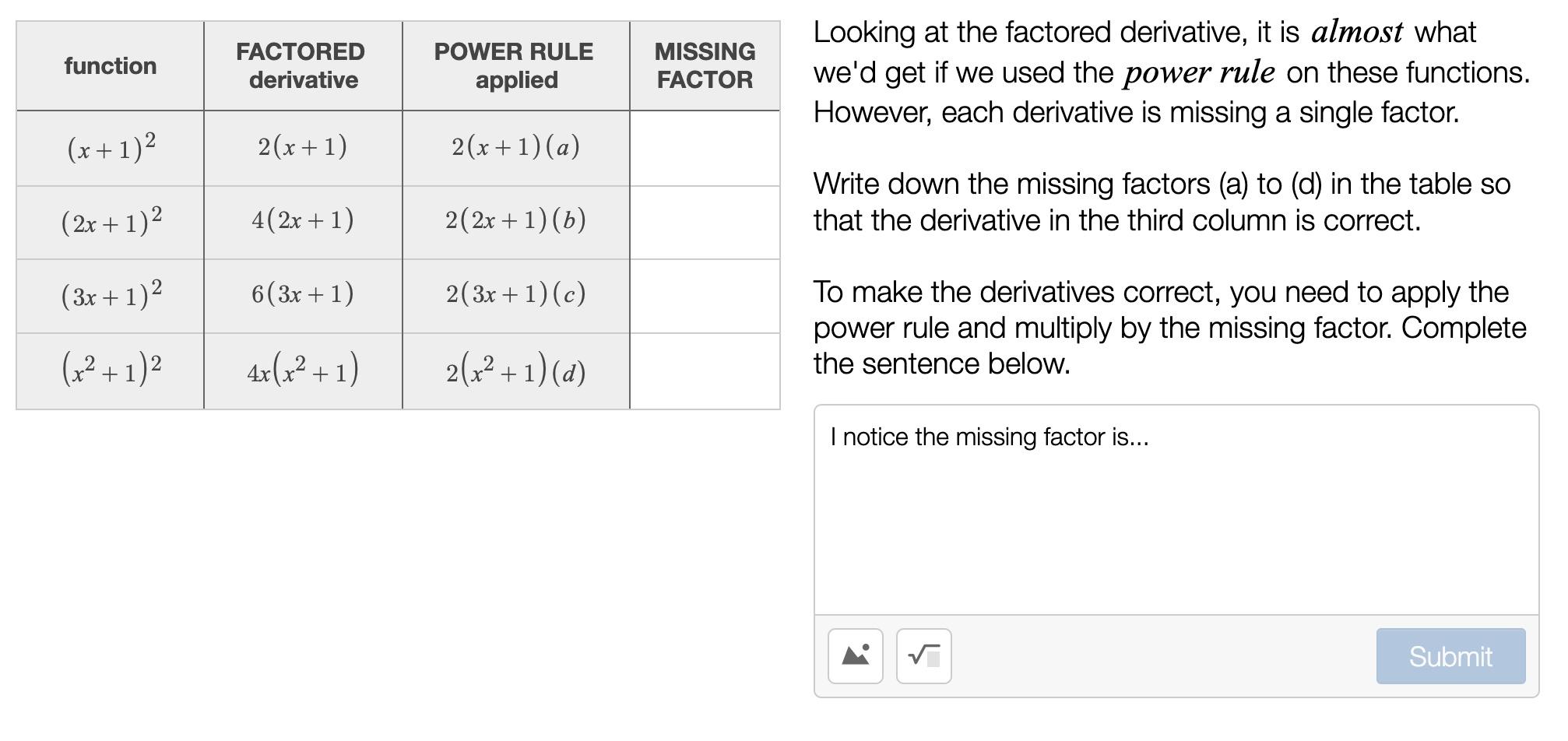Click the empty missing factor cell for 2(3x+1)(c)
Screen dimensions: 1568x741
[705, 294]
